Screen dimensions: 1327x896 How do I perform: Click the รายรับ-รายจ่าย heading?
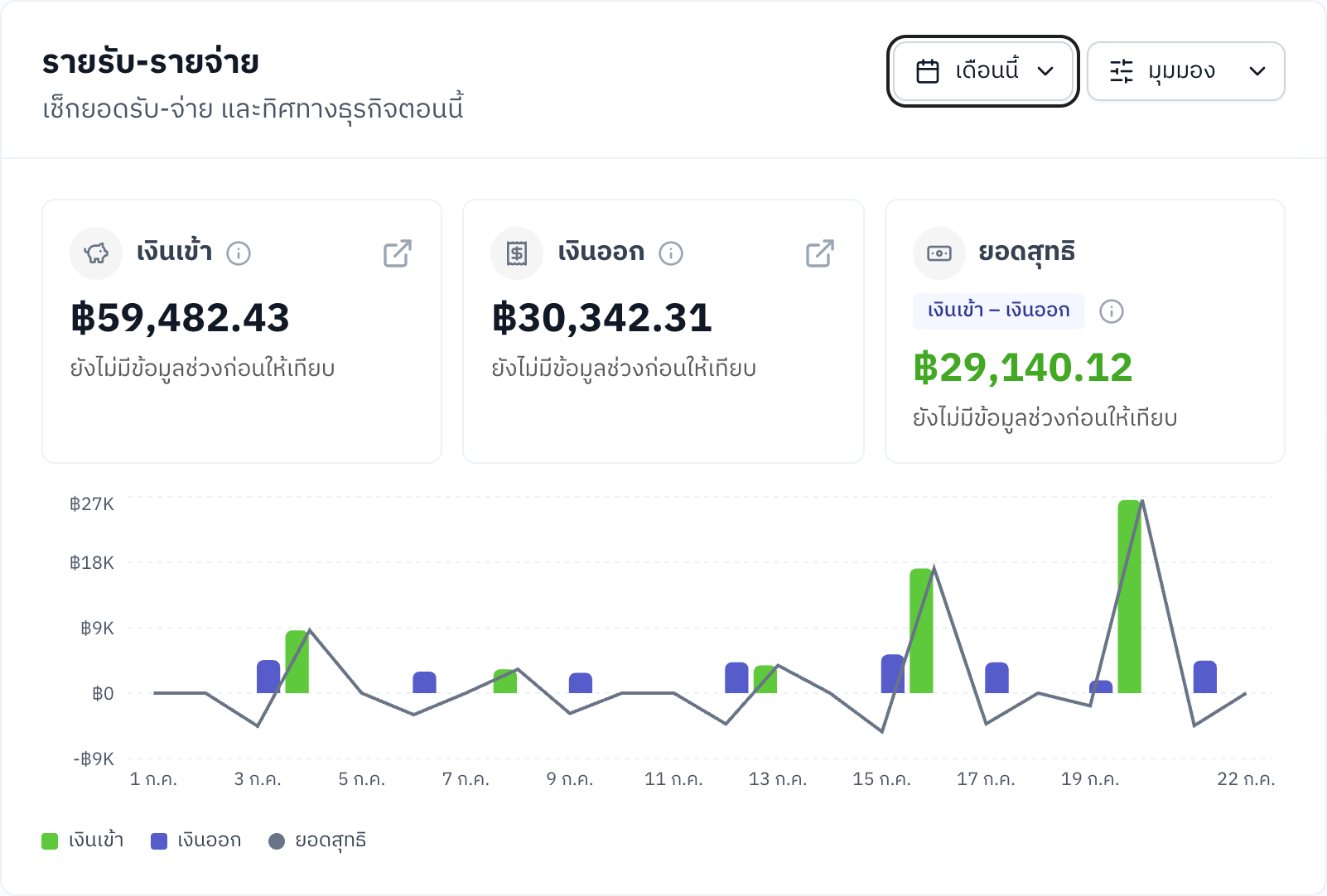pyautogui.click(x=151, y=63)
